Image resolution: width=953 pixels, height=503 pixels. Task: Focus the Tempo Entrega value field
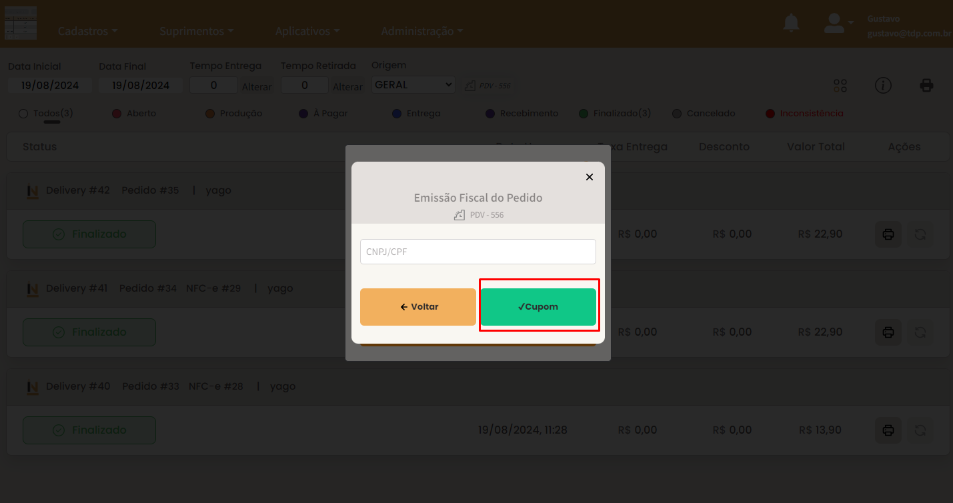point(213,85)
